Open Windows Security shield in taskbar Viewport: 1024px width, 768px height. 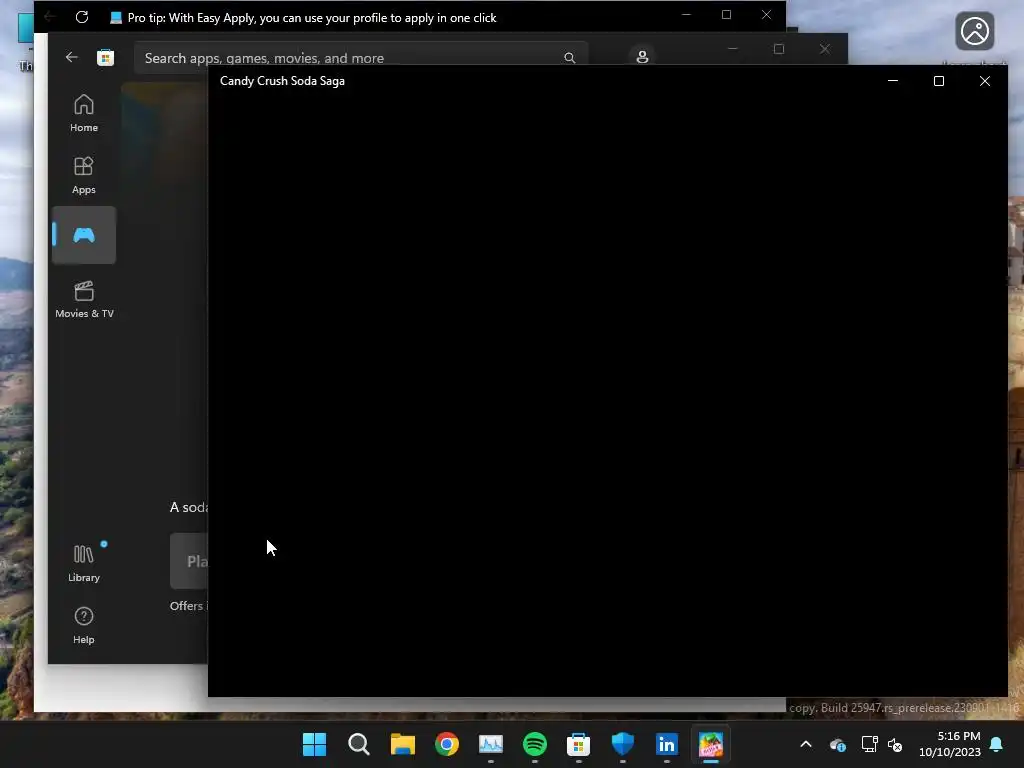click(x=622, y=744)
